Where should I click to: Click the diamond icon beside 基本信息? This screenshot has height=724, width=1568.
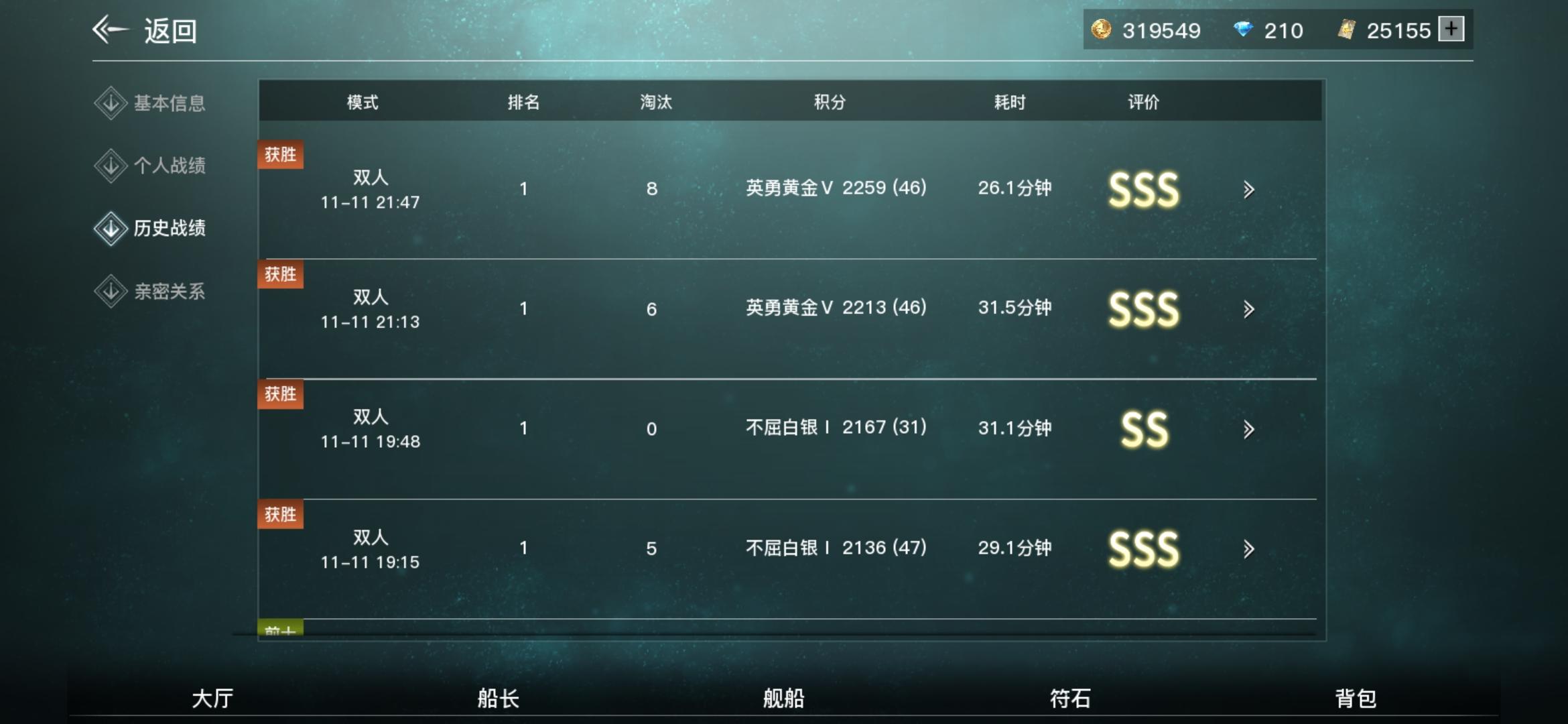(x=111, y=103)
